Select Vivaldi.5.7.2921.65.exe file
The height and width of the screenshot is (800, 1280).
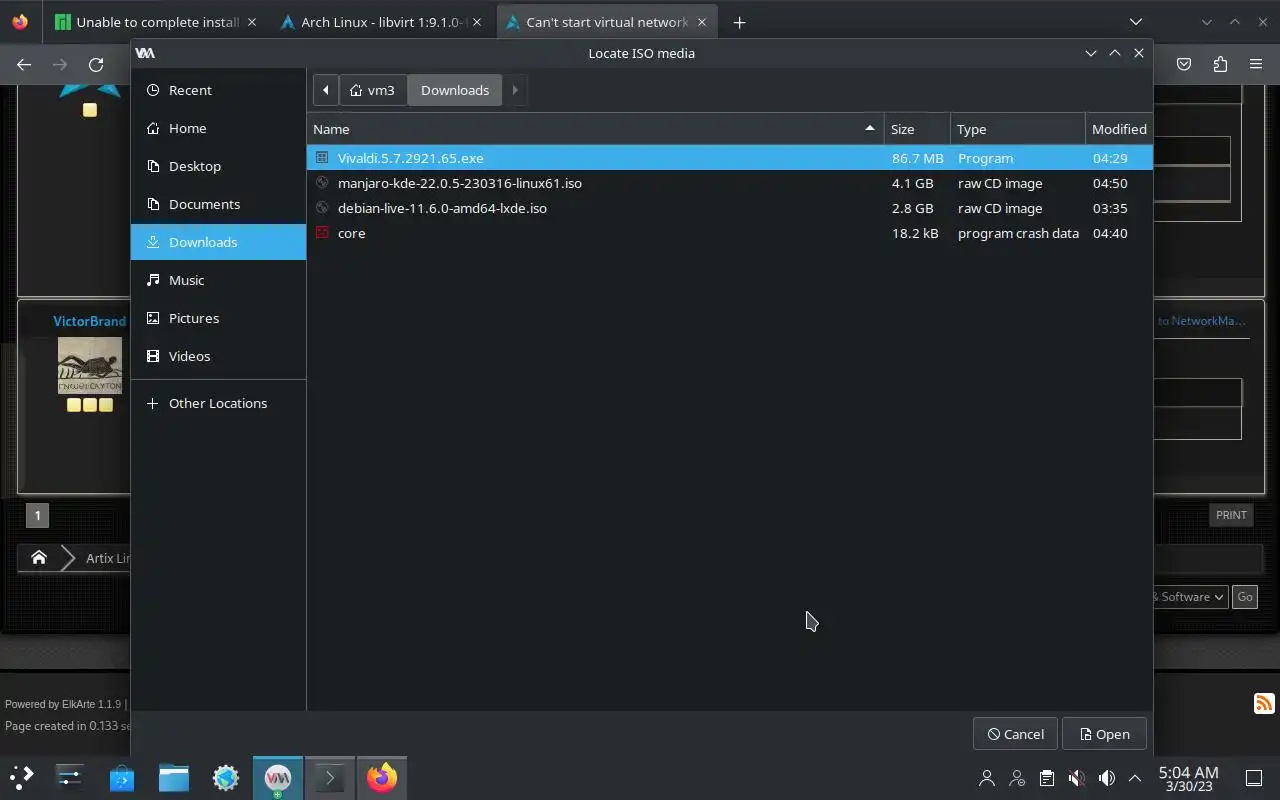[729, 158]
